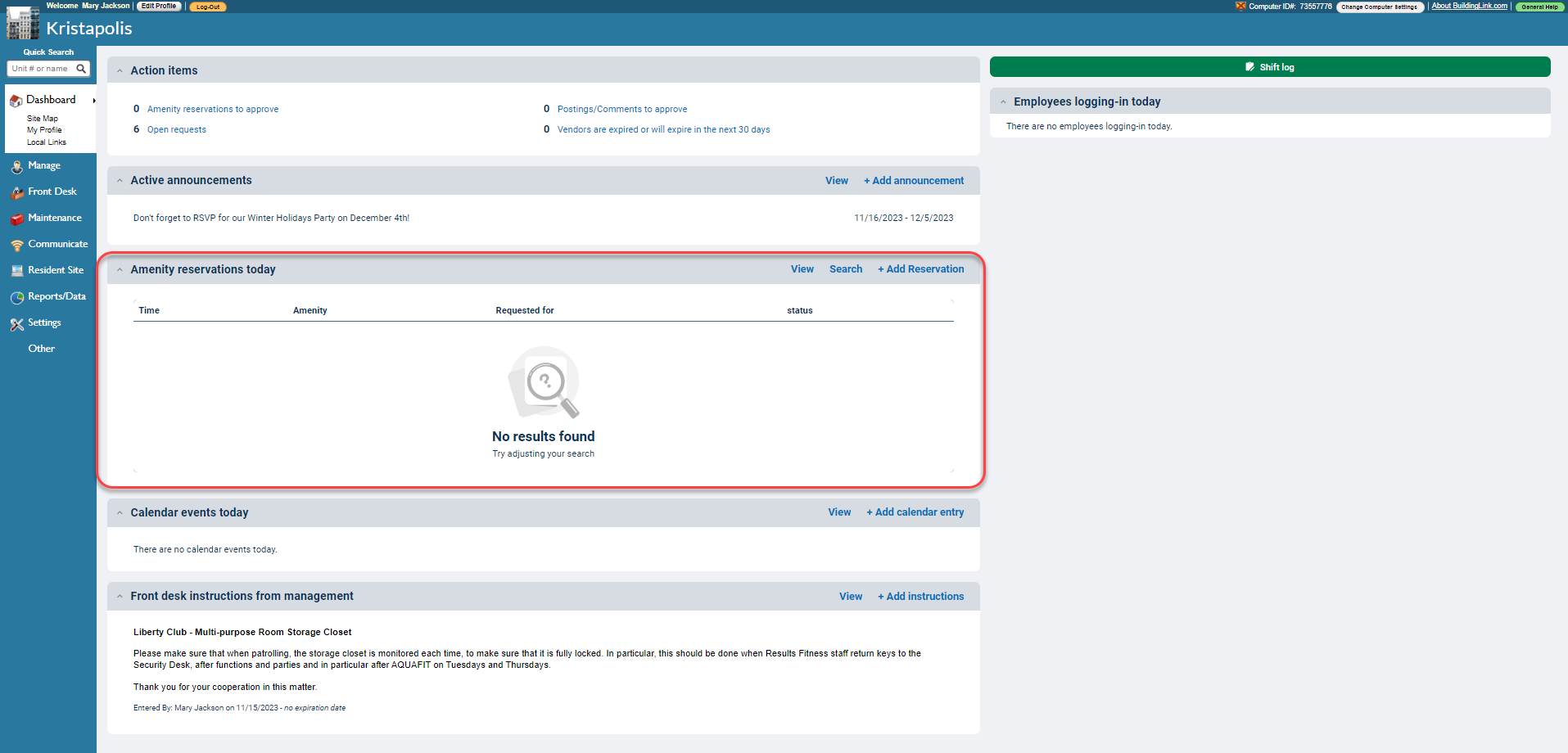Collapse the Amenity reservations today panel
The image size is (1568, 753).
120,268
